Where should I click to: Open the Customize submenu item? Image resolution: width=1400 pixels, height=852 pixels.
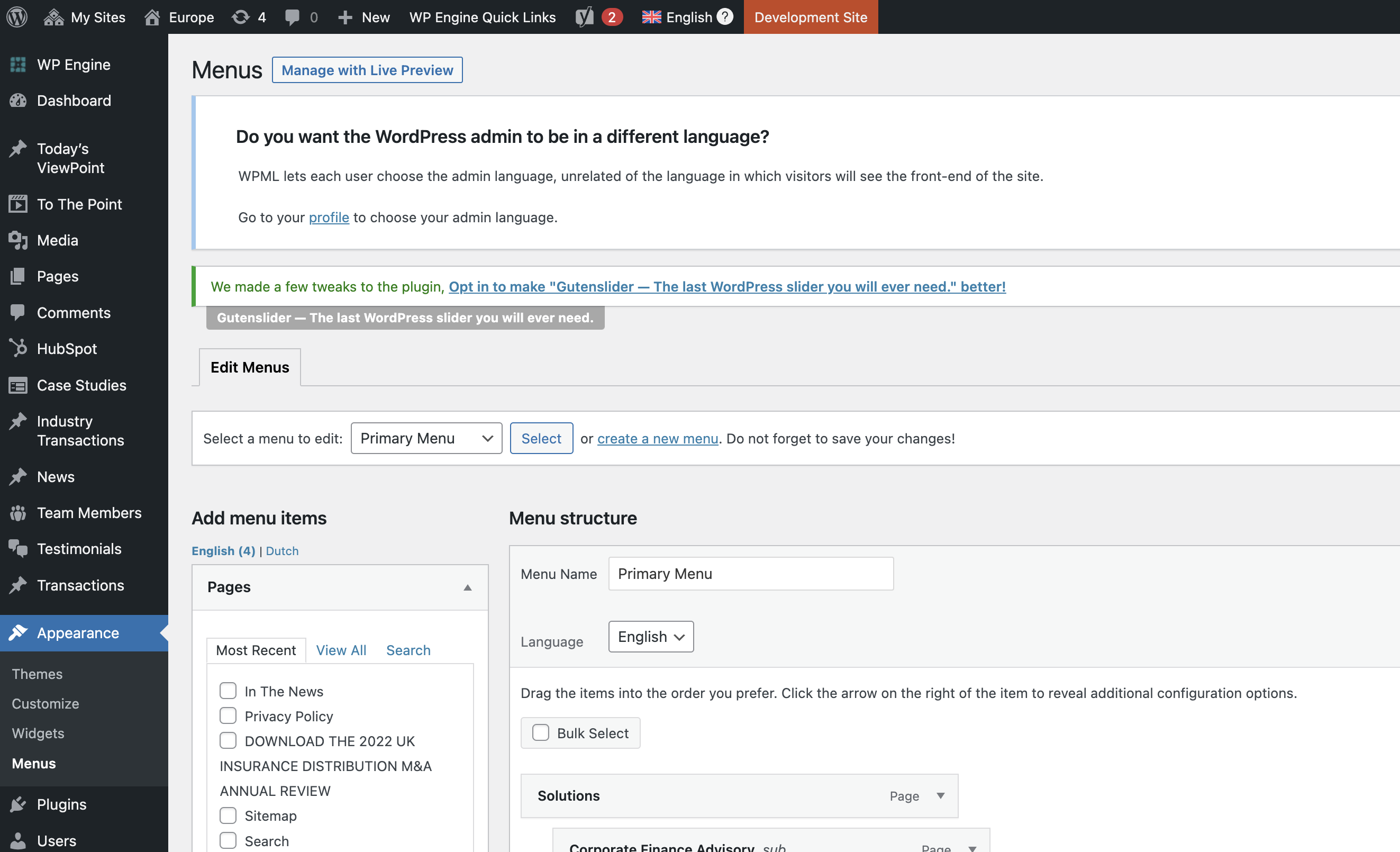(46, 704)
